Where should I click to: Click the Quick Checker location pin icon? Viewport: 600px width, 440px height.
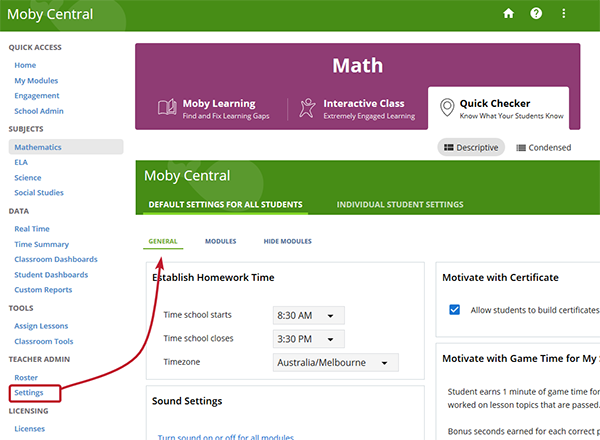(447, 108)
